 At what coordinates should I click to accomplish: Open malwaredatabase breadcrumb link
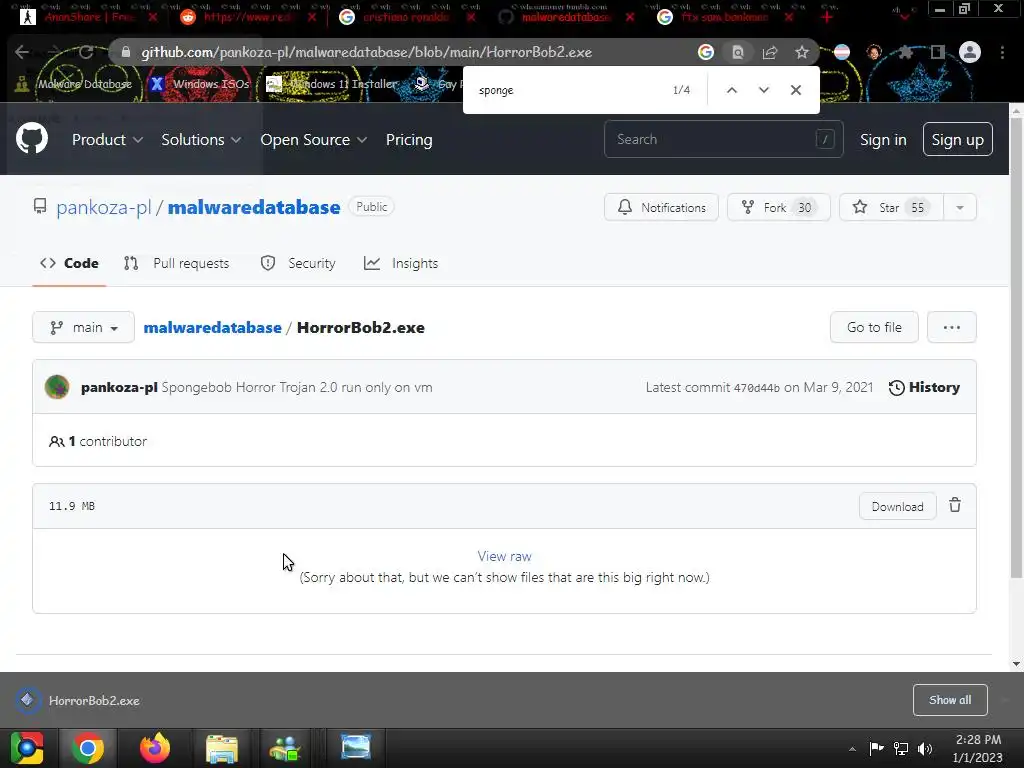[x=212, y=327]
